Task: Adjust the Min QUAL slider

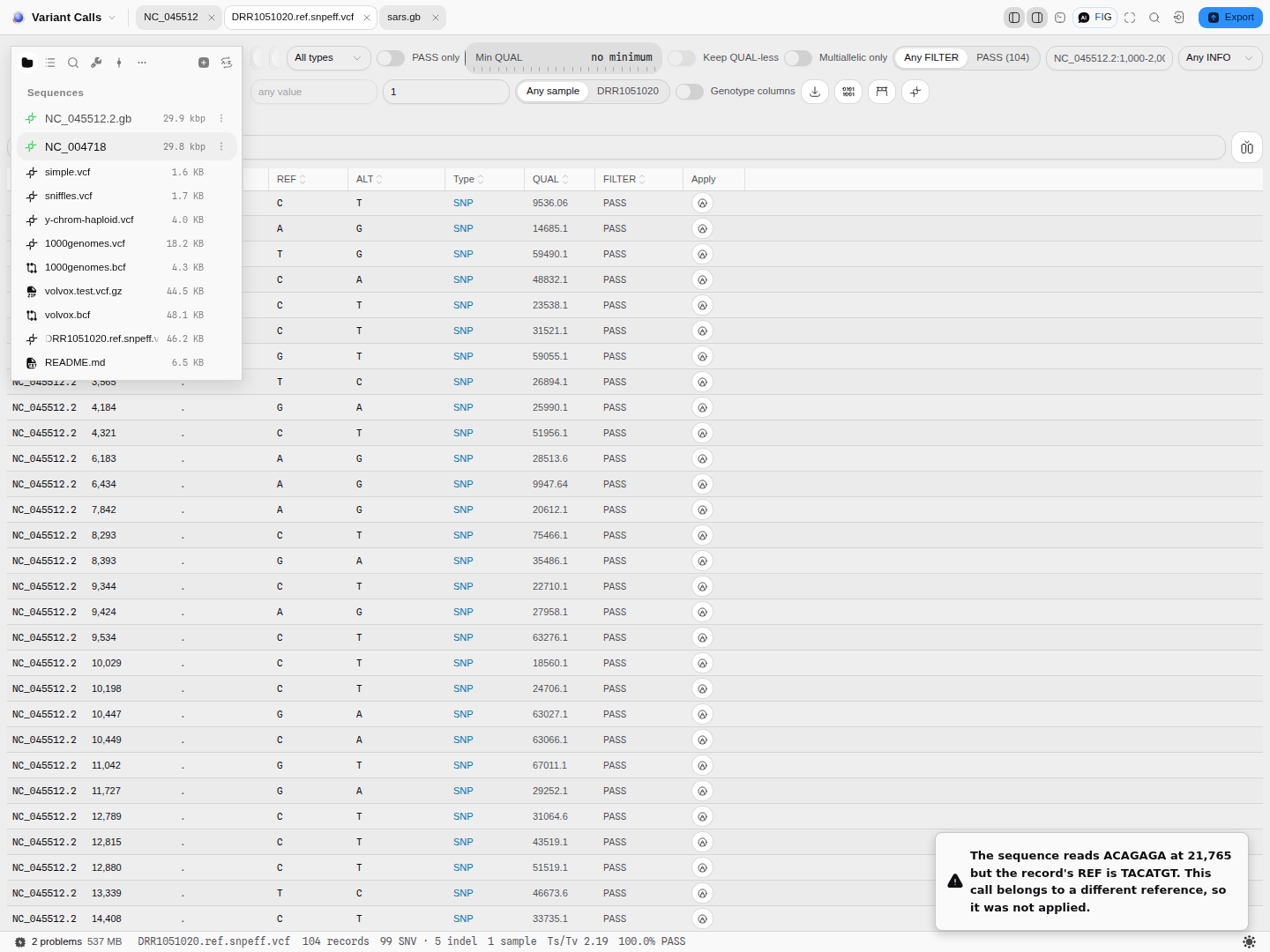Action: [565, 58]
